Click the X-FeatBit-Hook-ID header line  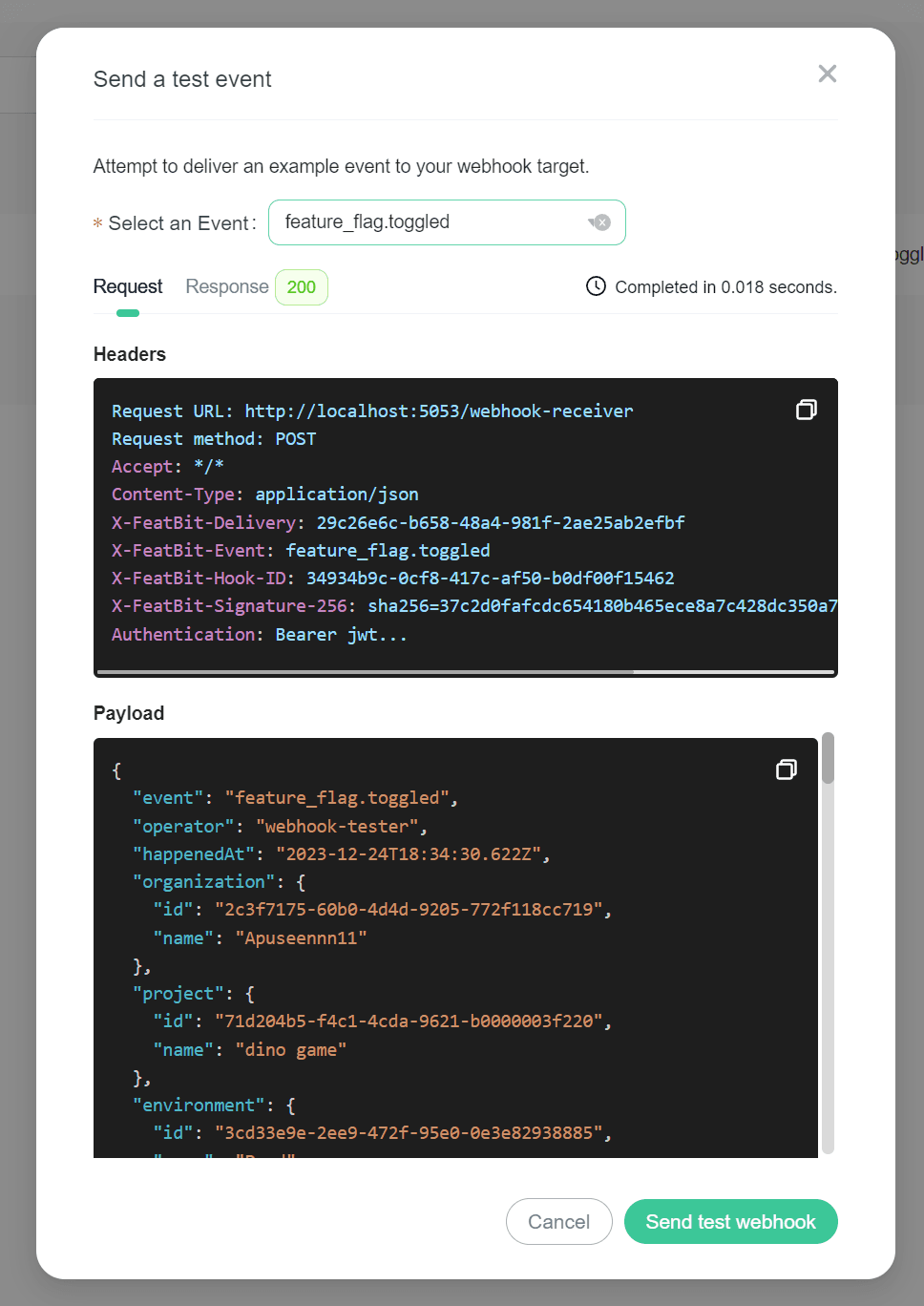click(x=392, y=579)
